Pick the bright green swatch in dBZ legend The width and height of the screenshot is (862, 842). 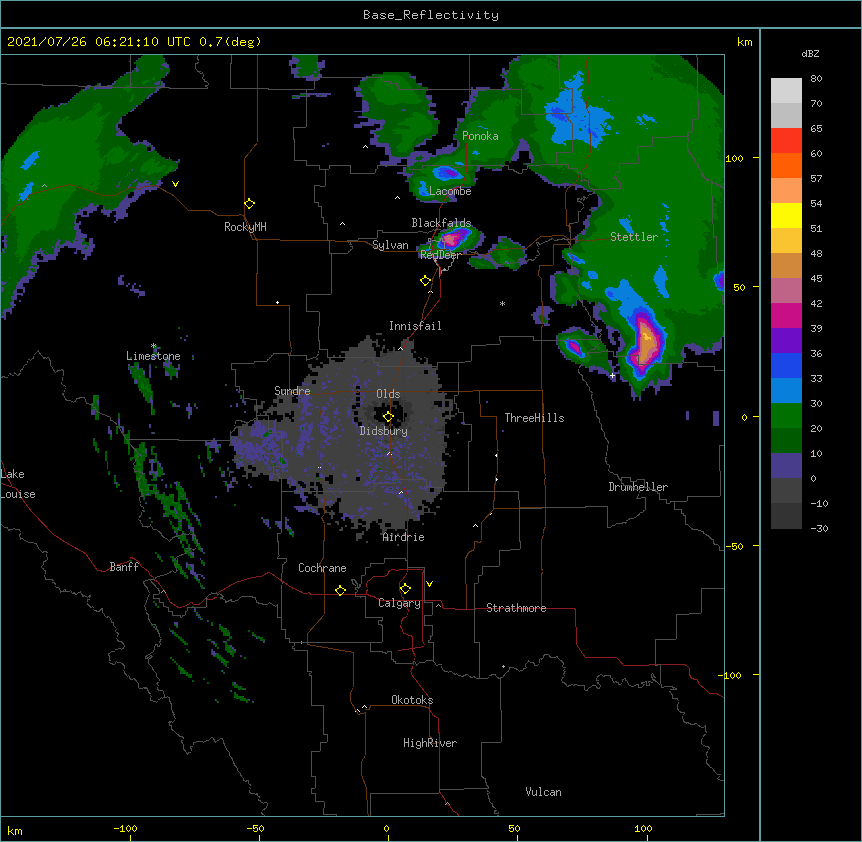786,416
